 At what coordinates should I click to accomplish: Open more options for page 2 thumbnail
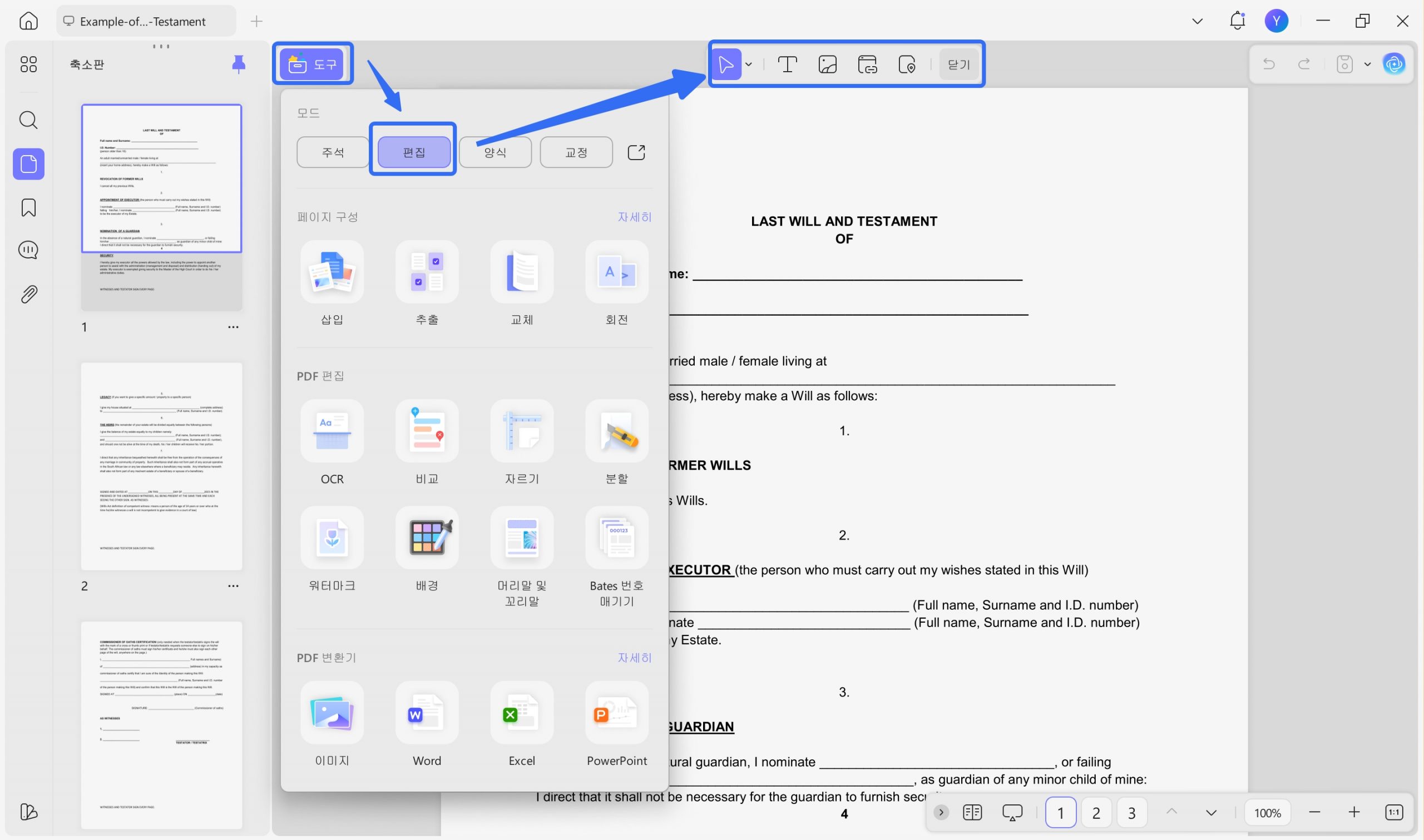[x=233, y=586]
